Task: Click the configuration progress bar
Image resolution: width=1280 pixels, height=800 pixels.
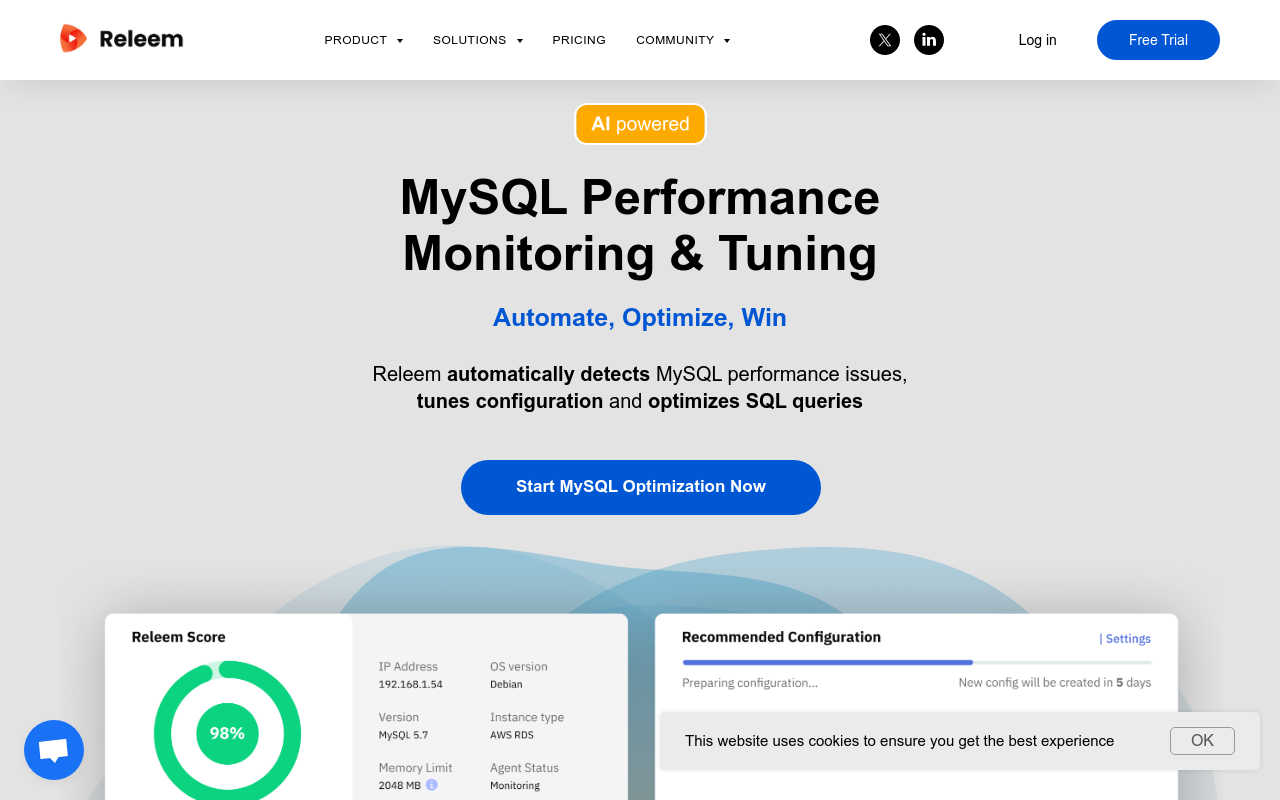Action: point(917,662)
